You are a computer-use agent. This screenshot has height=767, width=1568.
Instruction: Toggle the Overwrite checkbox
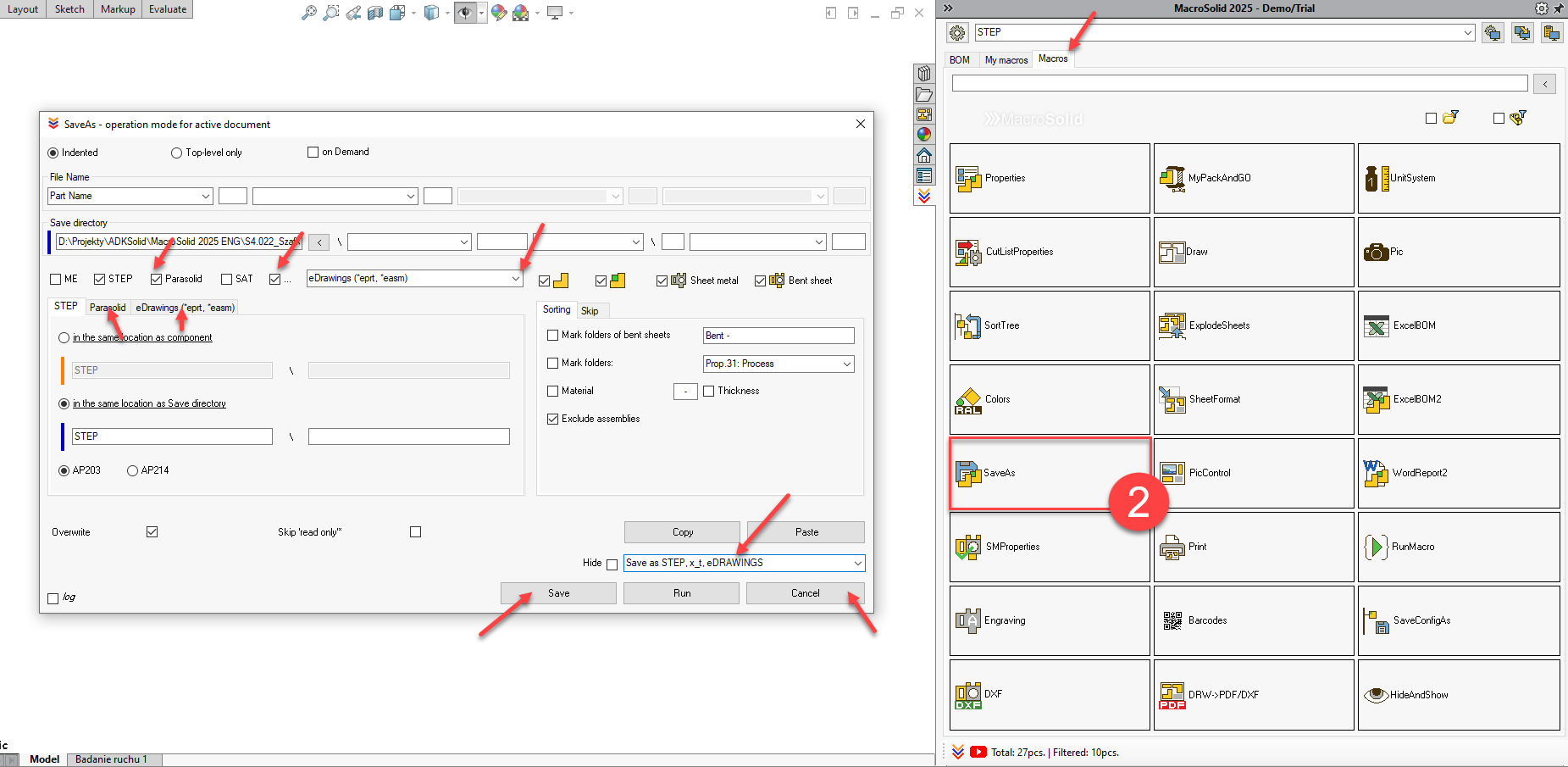pos(152,531)
